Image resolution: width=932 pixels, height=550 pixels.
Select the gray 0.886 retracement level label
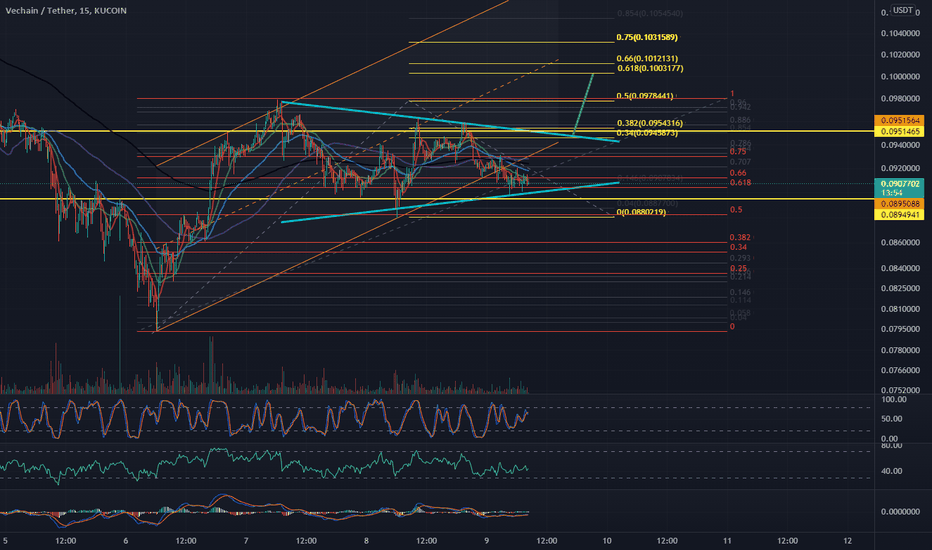coord(740,120)
